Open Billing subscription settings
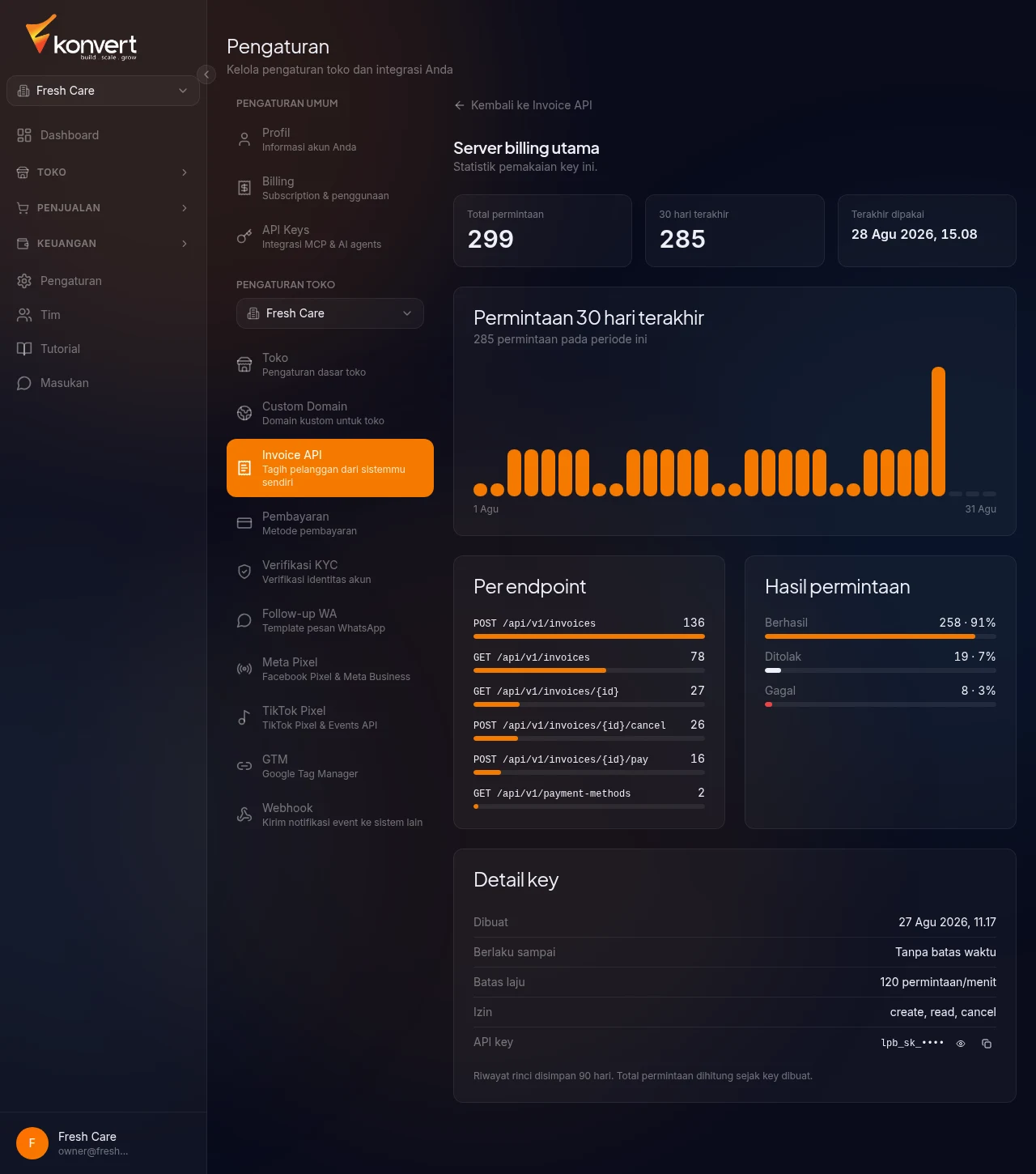This screenshot has width=1036, height=1174. [x=330, y=188]
